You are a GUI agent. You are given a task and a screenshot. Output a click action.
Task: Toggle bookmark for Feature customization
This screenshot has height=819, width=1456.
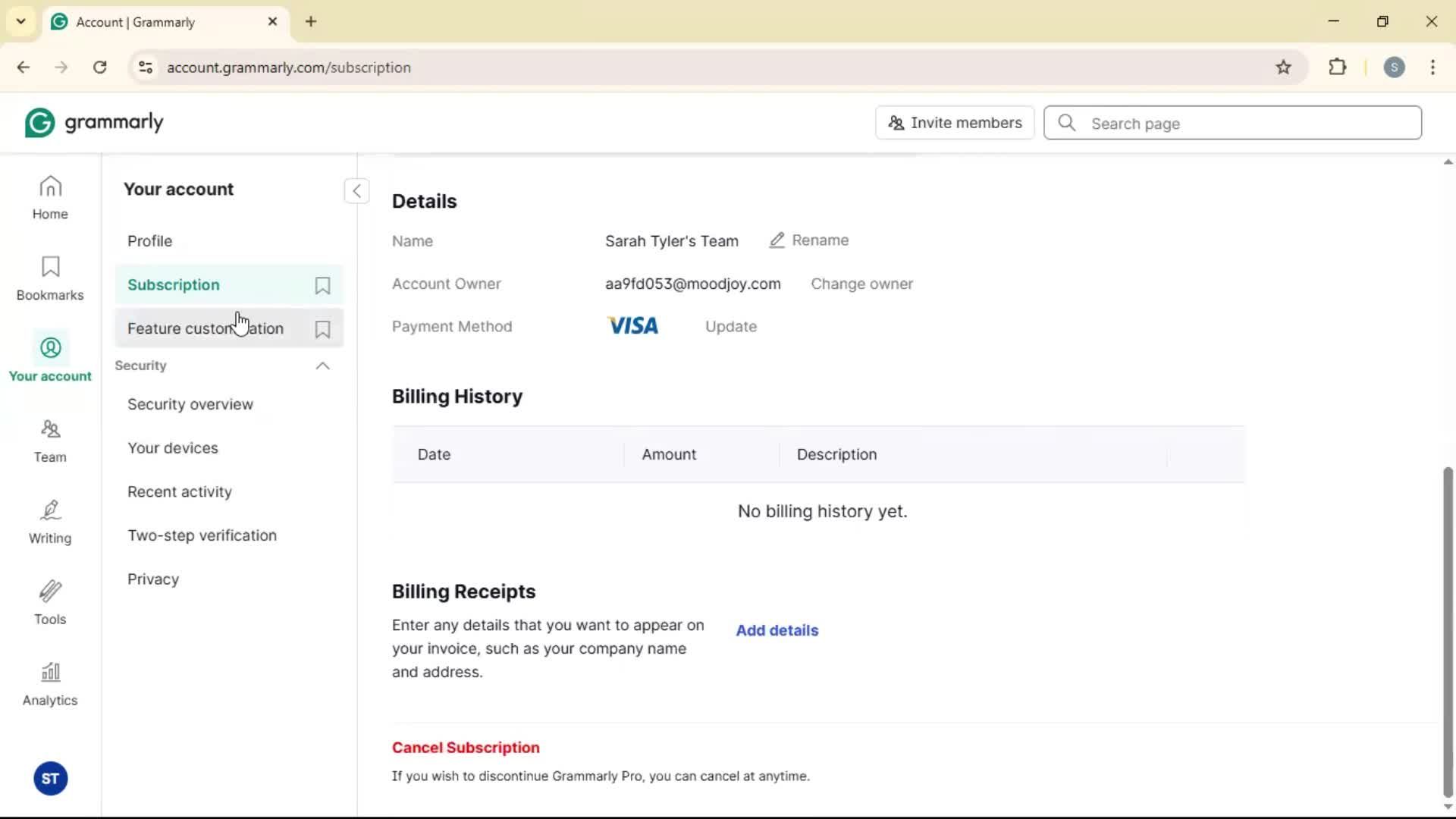[322, 329]
